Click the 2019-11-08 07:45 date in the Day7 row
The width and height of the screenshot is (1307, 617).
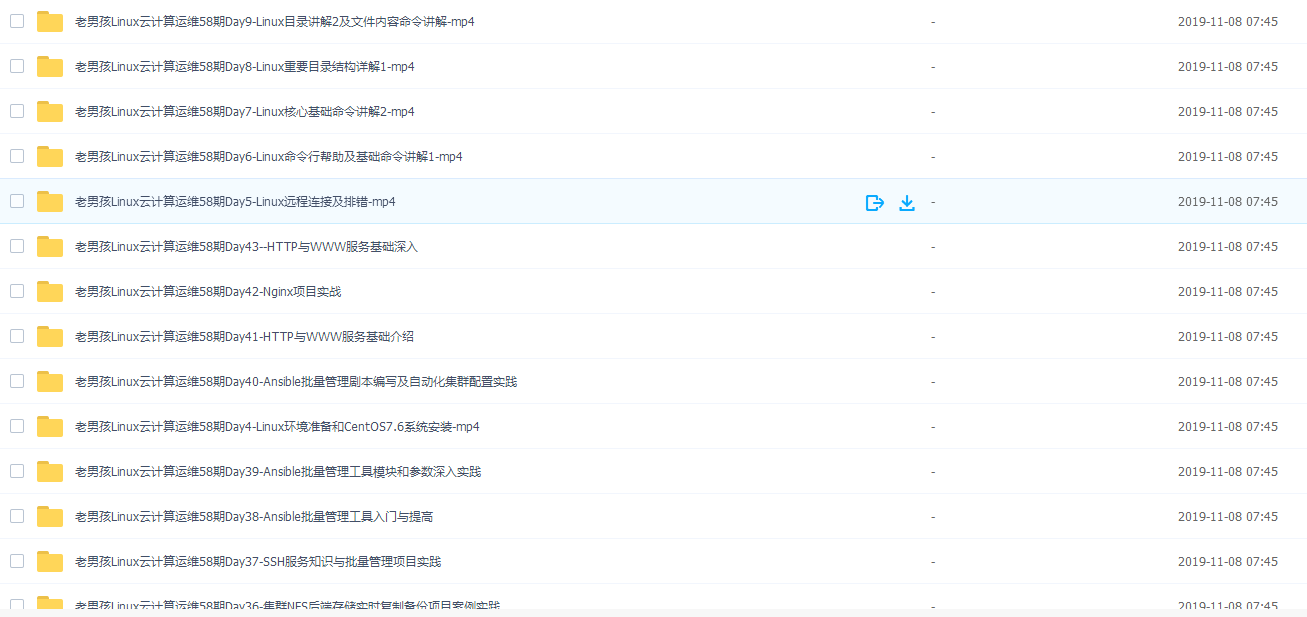1228,111
